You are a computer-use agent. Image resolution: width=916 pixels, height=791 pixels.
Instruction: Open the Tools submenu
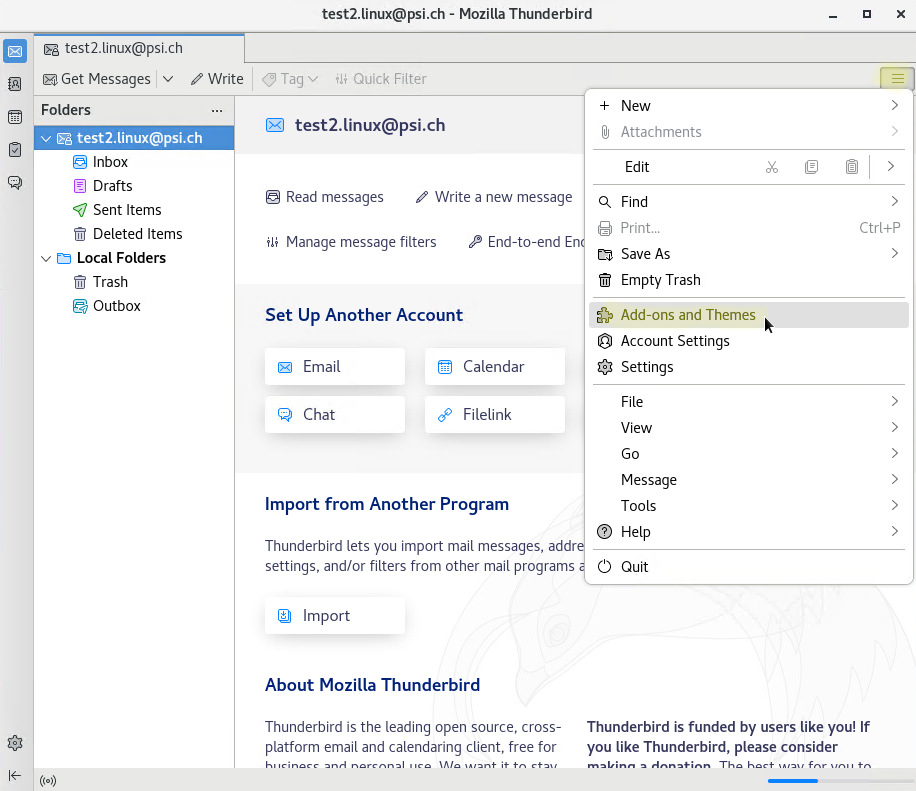click(x=749, y=505)
